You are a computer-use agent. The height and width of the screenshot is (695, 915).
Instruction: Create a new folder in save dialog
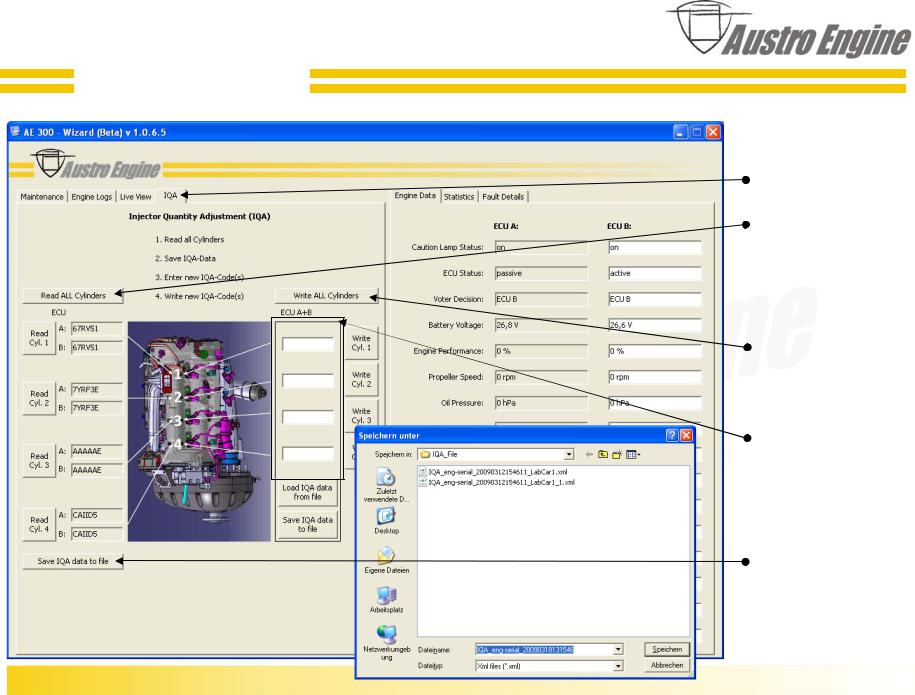617,454
